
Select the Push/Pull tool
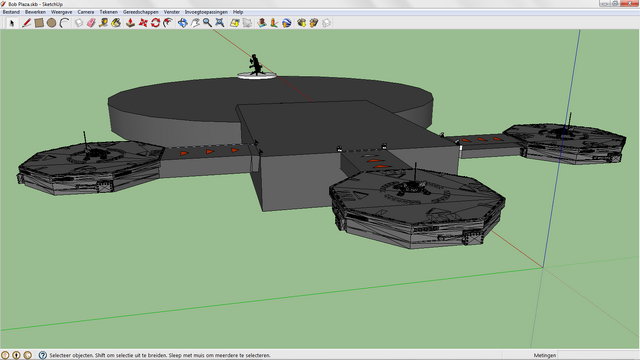(x=130, y=23)
